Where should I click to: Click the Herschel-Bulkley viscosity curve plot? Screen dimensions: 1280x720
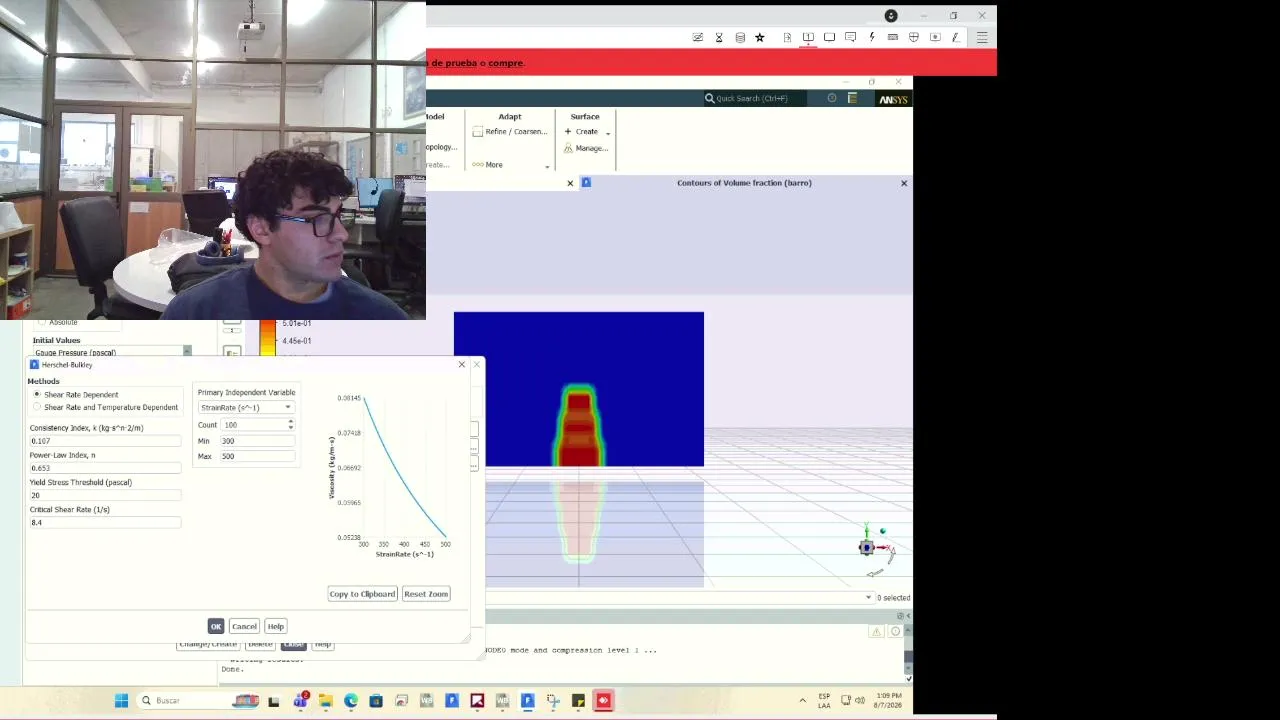tap(404, 468)
